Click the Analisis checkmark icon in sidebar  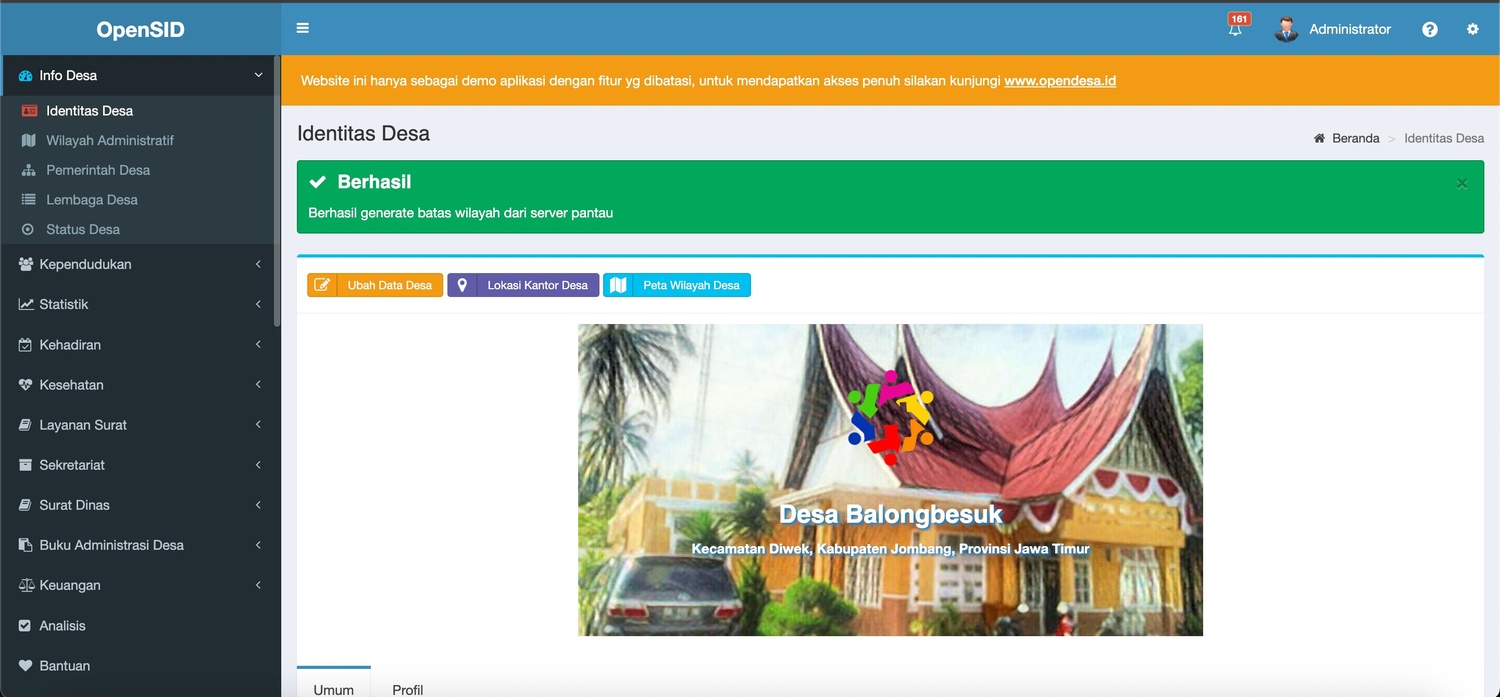[x=26, y=625]
